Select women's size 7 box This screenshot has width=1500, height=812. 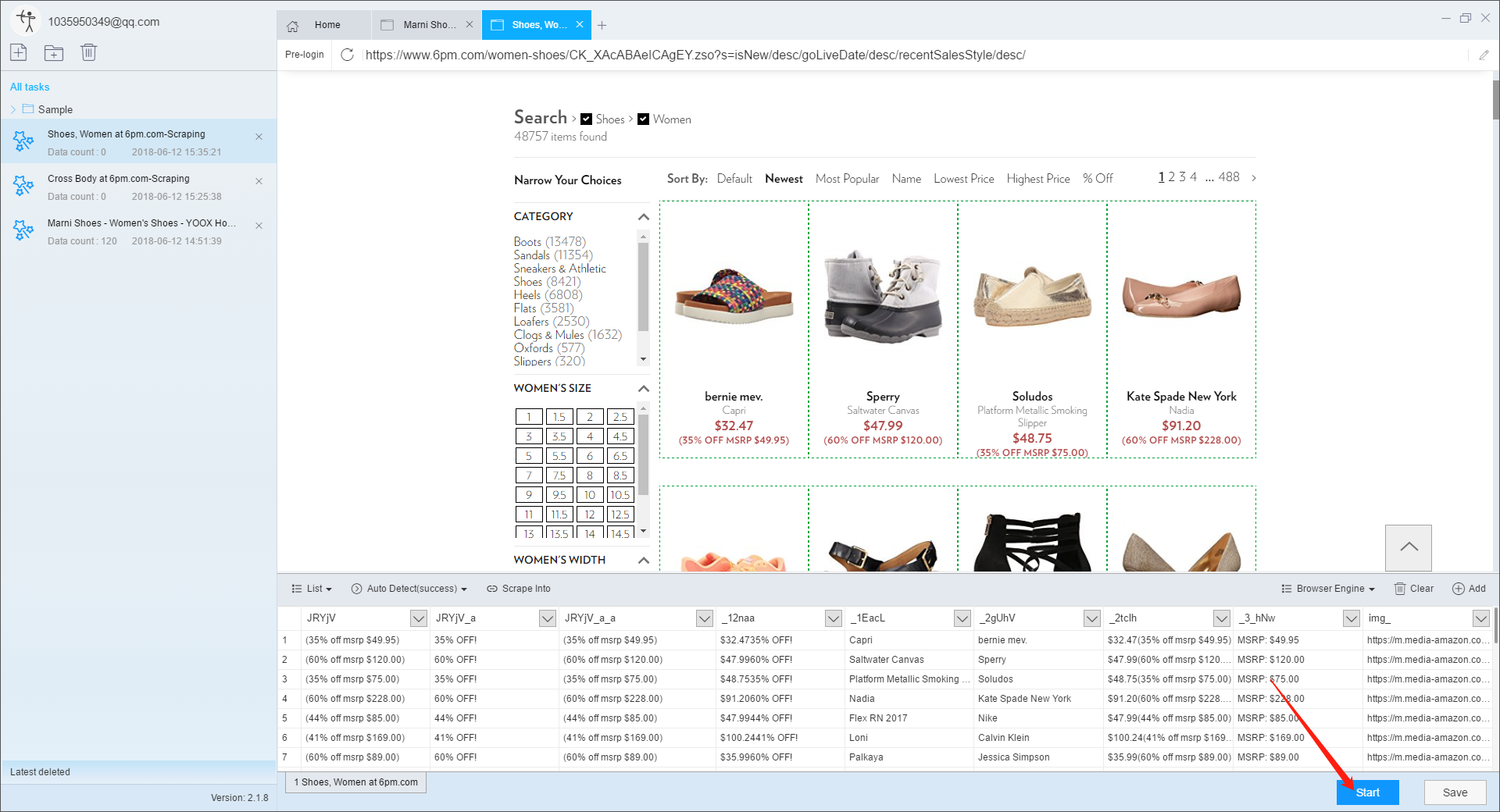click(529, 475)
